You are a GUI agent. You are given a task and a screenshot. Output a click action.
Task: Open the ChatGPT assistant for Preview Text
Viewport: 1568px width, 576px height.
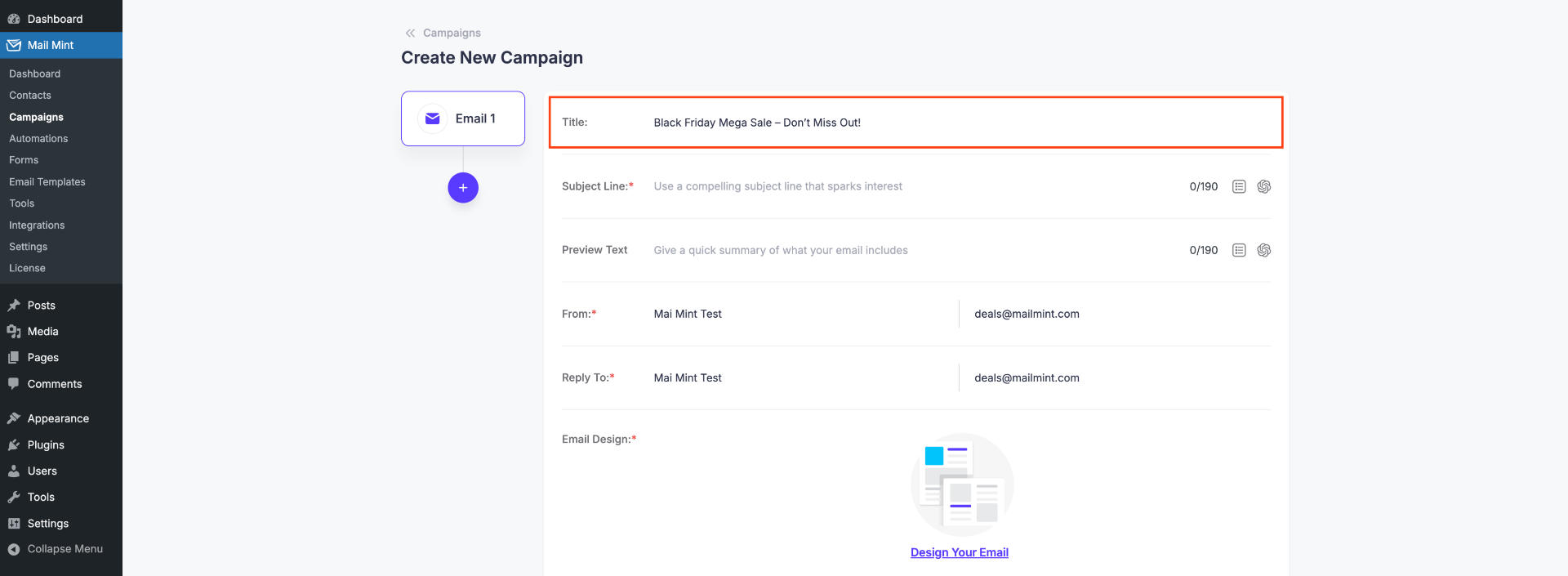coord(1263,250)
